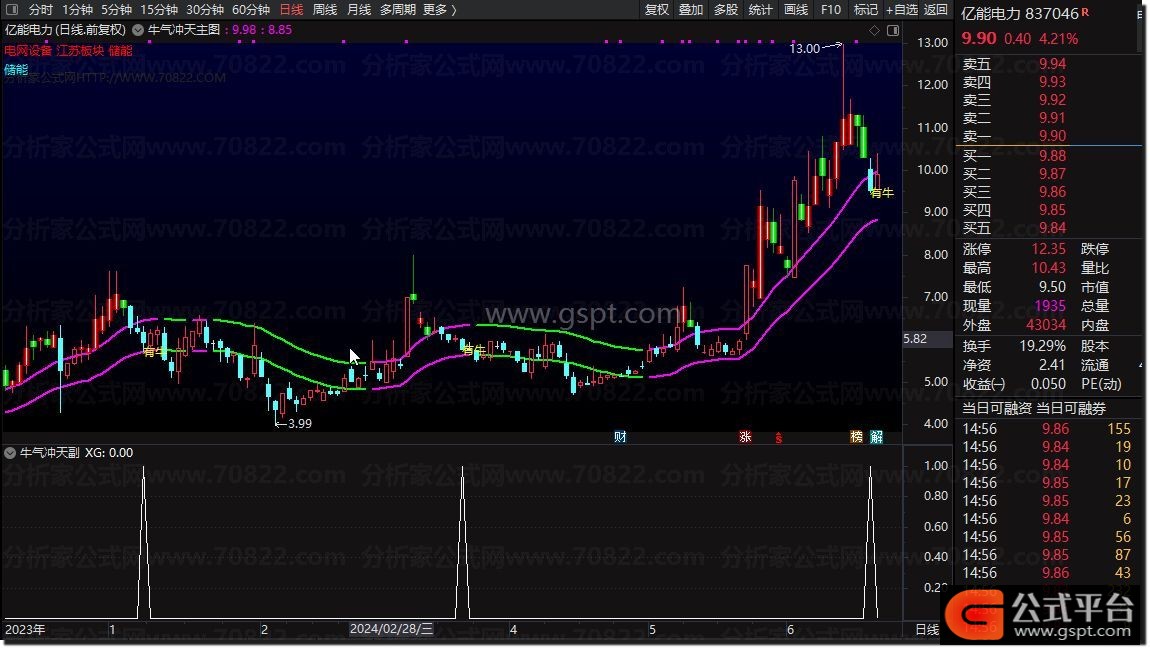Screen dimensions: 1150x648
Task: Click the 14:56 trade row with volume 155
Action: (x=1047, y=430)
